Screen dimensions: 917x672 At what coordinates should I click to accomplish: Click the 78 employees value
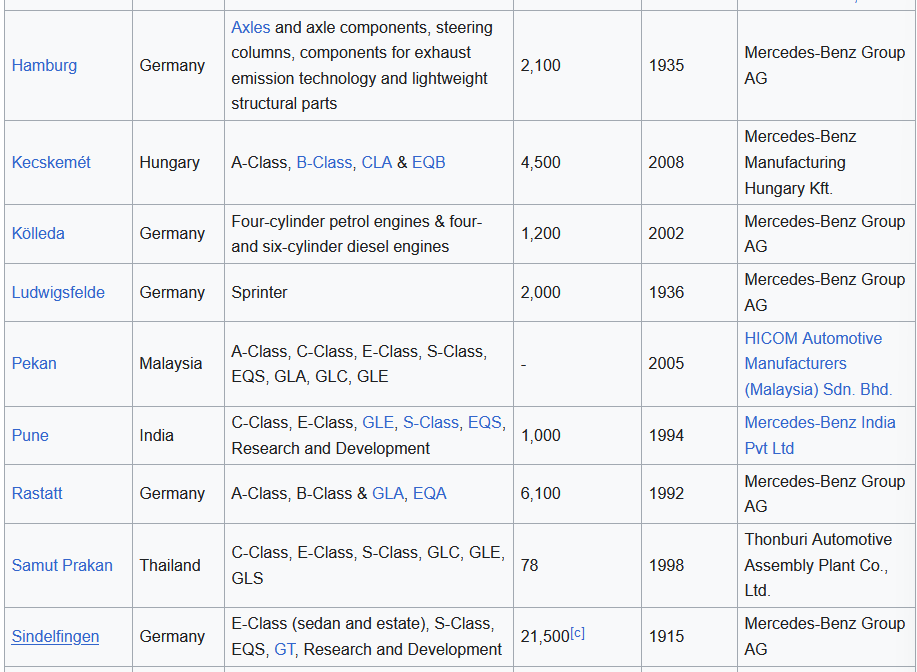(529, 565)
